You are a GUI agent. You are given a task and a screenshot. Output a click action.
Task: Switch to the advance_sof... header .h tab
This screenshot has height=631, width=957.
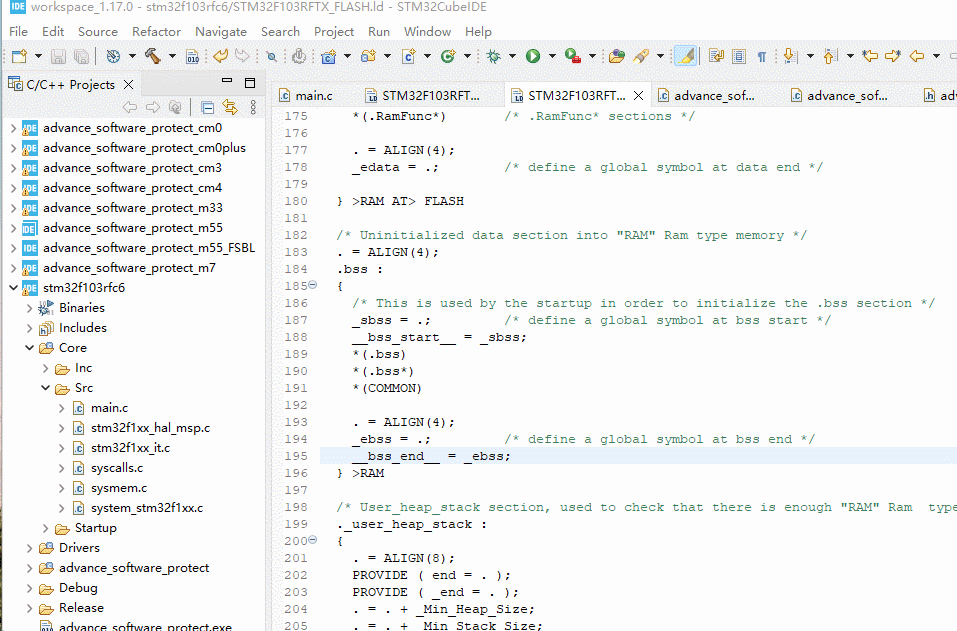(940, 95)
